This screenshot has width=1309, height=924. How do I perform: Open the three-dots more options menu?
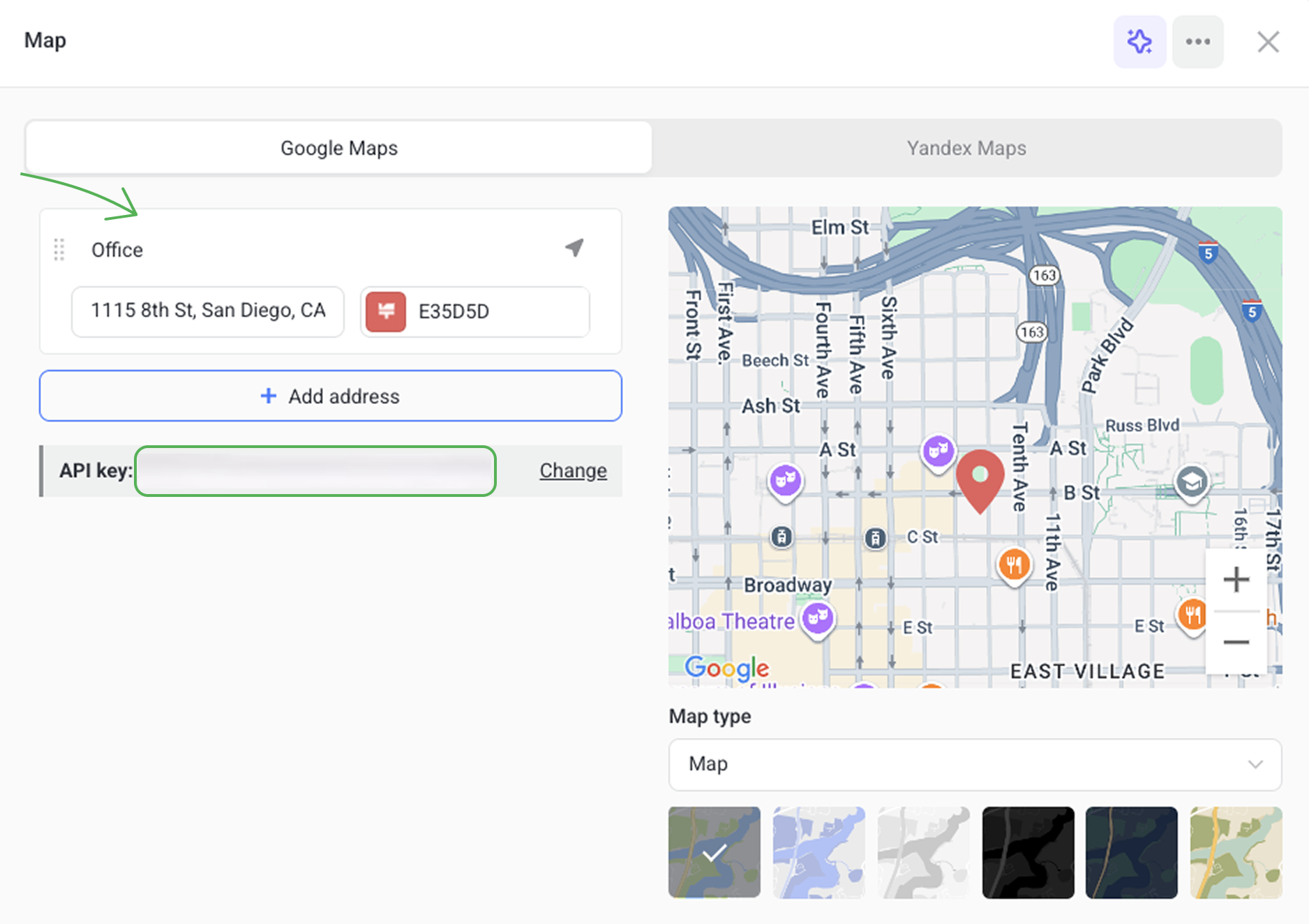pos(1197,42)
